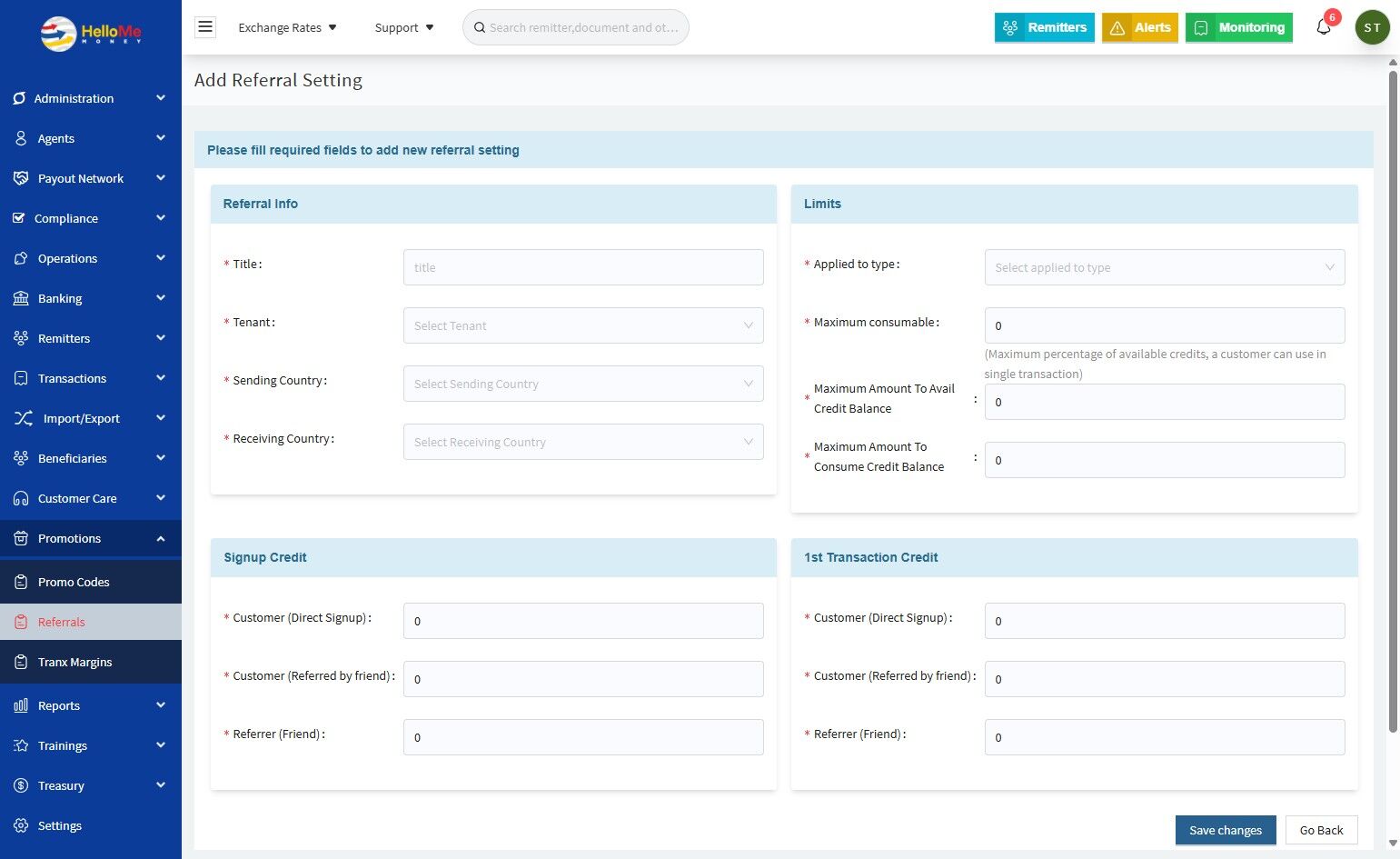Click the Administration sidebar icon
The width and height of the screenshot is (1400, 859).
pyautogui.click(x=19, y=98)
